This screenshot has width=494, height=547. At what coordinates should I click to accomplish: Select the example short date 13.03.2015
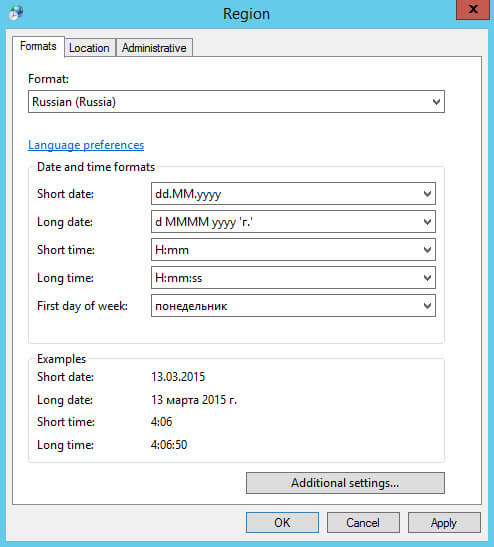click(178, 377)
